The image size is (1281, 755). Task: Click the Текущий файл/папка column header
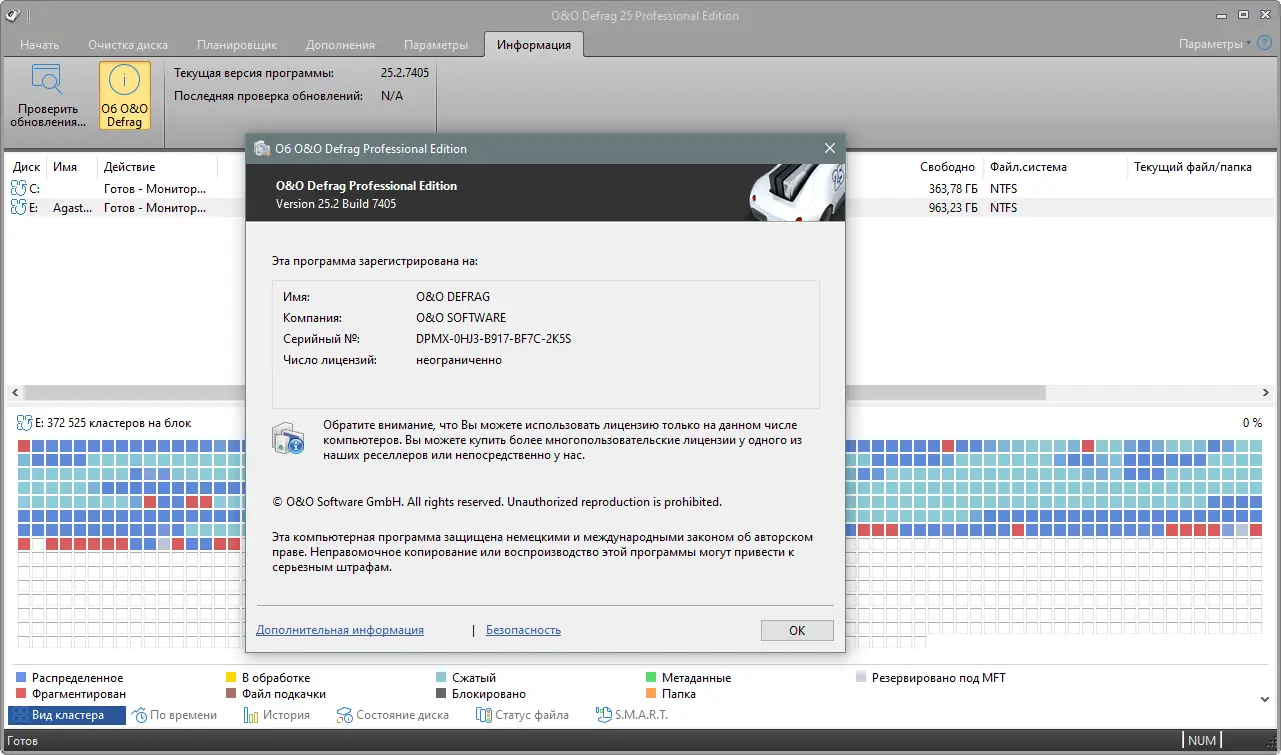click(x=1193, y=167)
